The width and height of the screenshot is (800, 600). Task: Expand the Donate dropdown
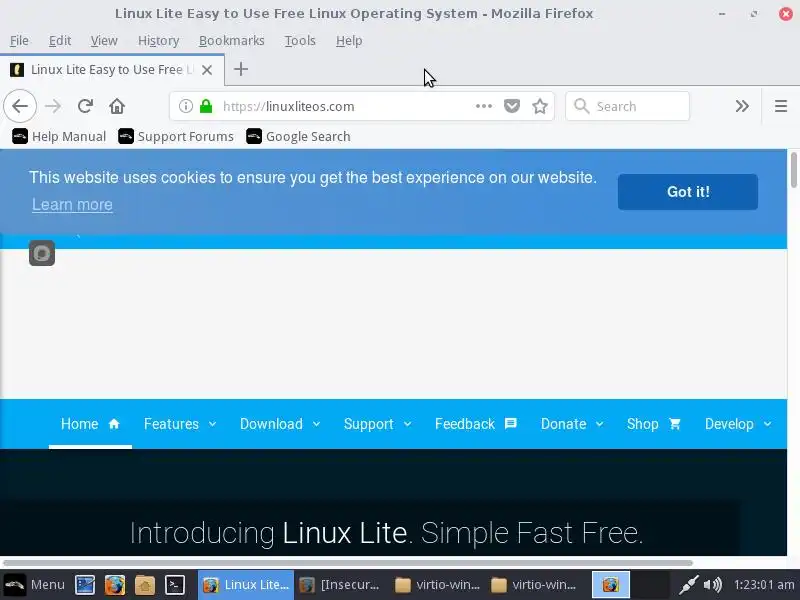(572, 424)
